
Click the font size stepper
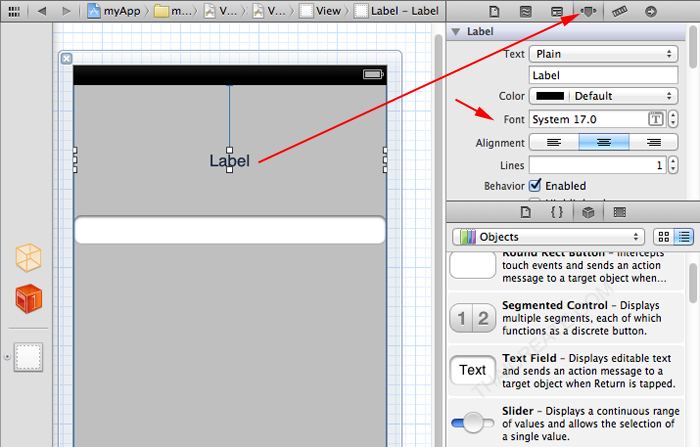coord(673,119)
